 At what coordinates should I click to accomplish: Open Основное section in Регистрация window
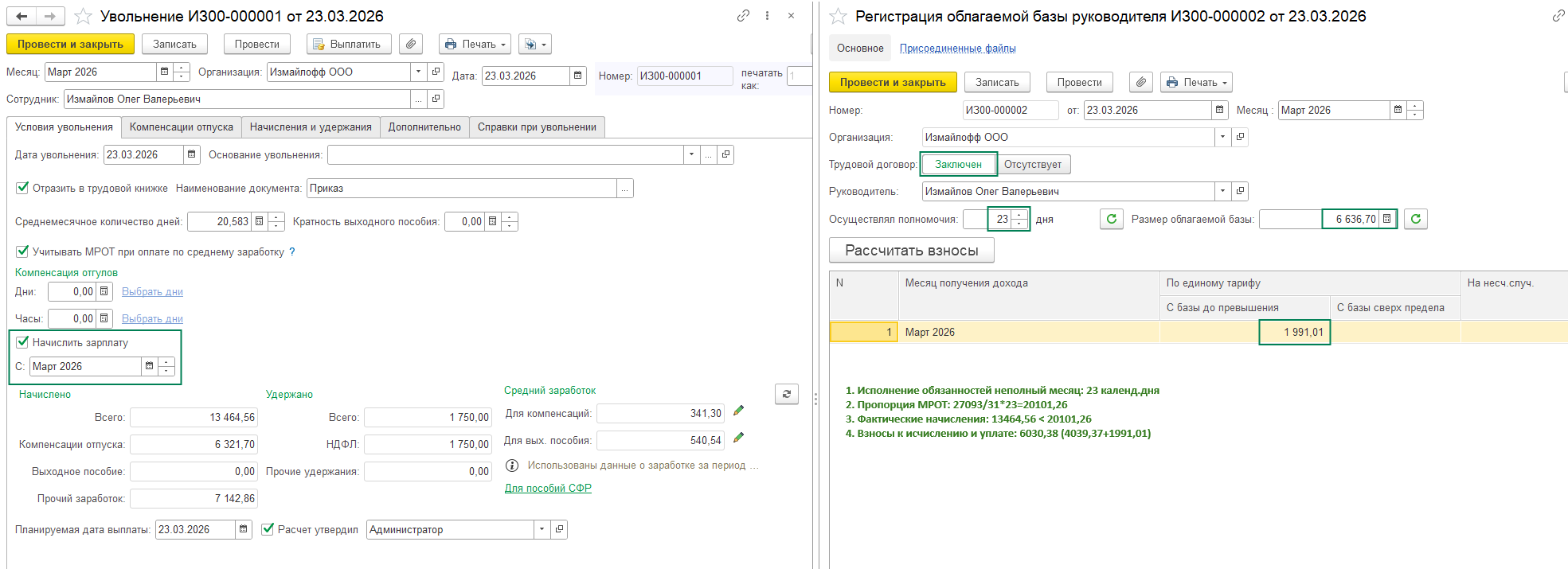pos(860,49)
